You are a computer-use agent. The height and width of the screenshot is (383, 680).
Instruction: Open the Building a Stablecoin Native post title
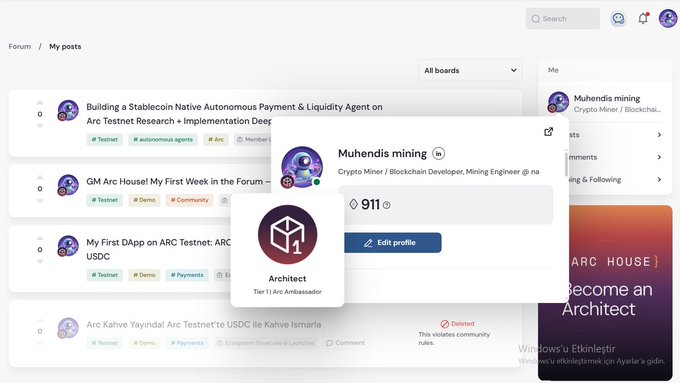pos(234,114)
